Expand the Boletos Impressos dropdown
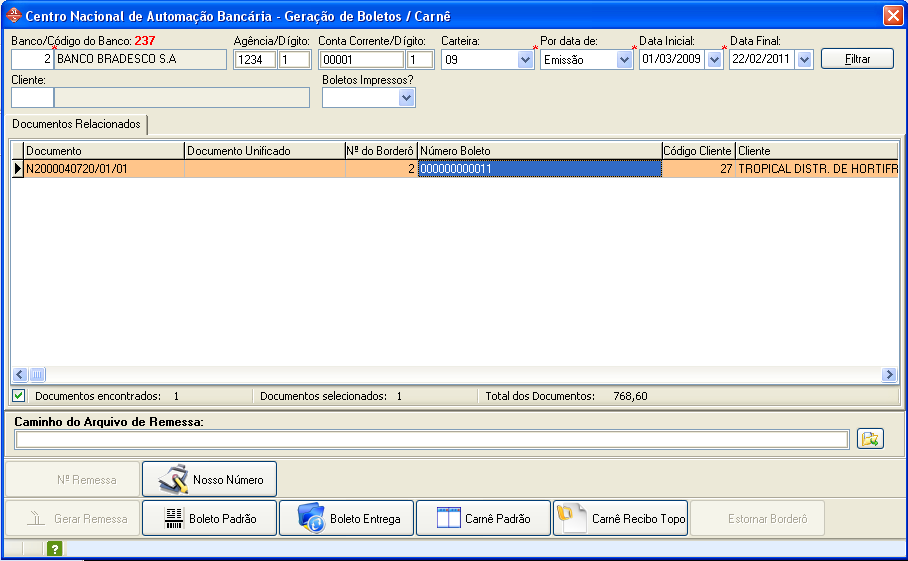 407,98
